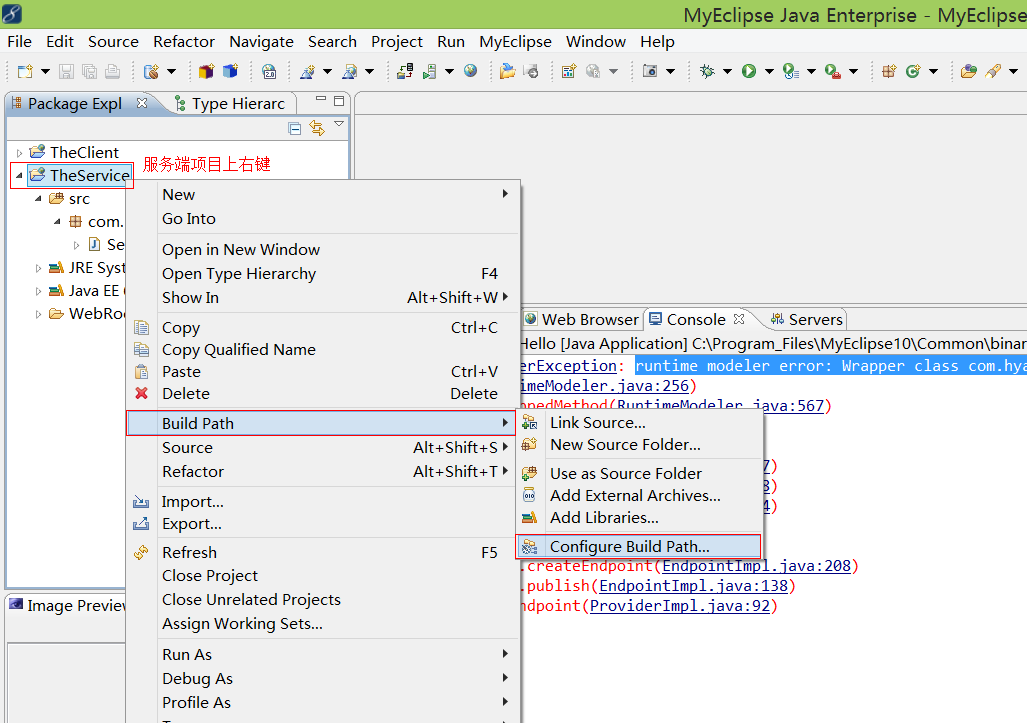Switch to the Servers tab
This screenshot has height=723, width=1027.
pyautogui.click(x=807, y=320)
